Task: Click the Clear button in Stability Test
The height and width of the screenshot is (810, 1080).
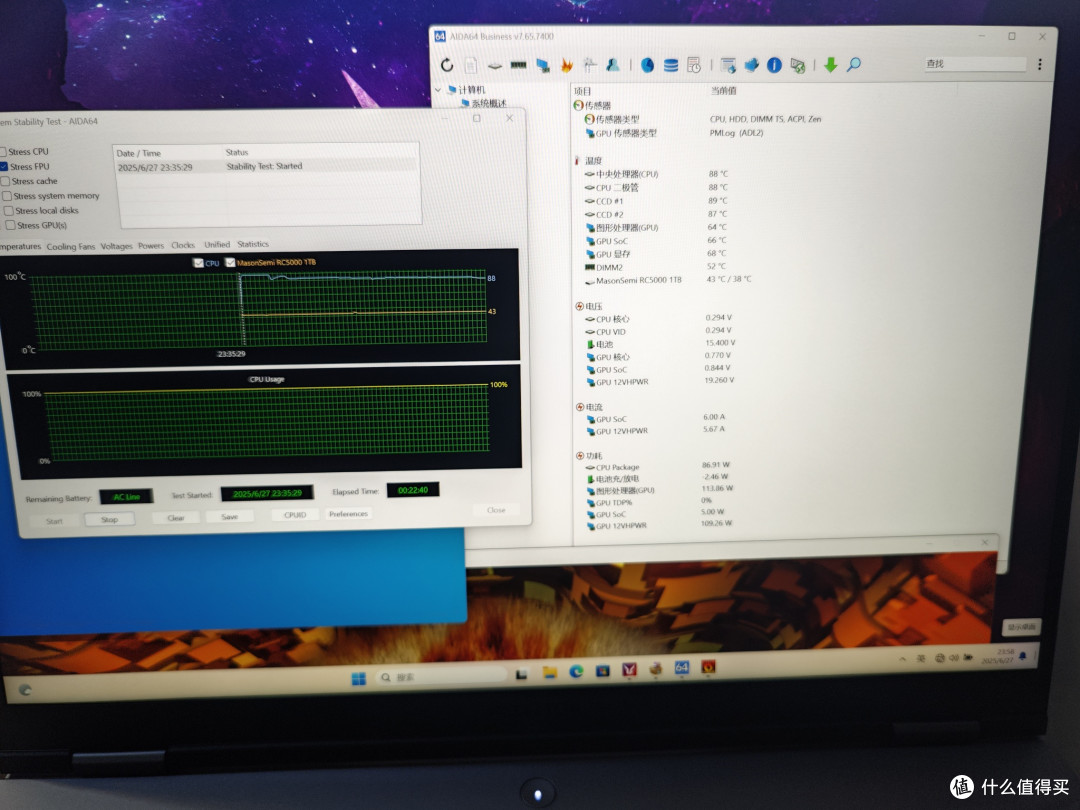Action: [176, 517]
